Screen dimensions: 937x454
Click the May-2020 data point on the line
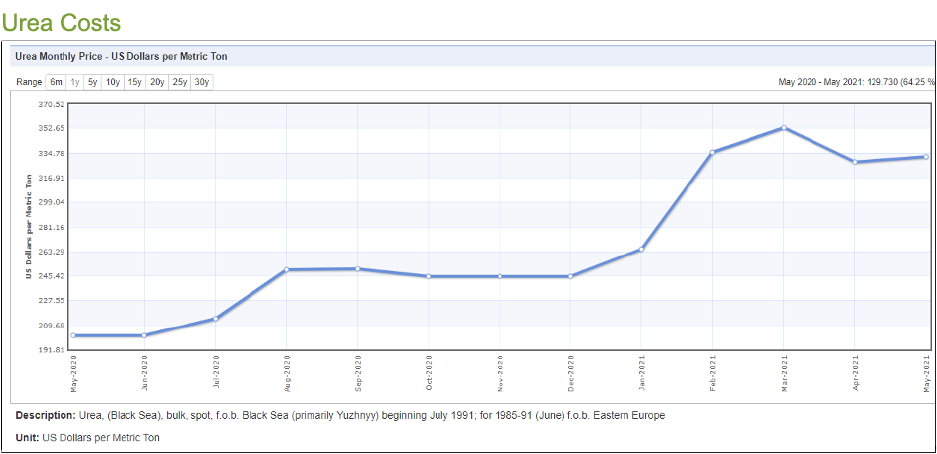(x=73, y=335)
